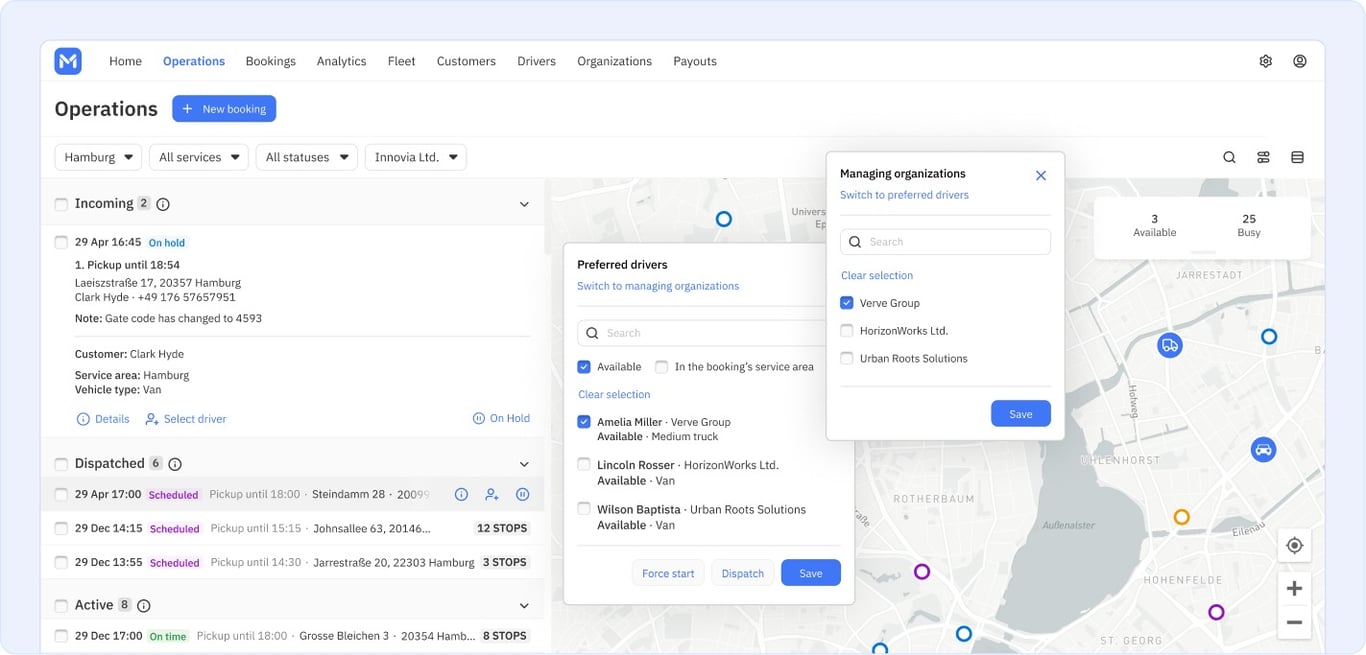Click Force start button
Image resolution: width=1366 pixels, height=655 pixels.
(668, 573)
